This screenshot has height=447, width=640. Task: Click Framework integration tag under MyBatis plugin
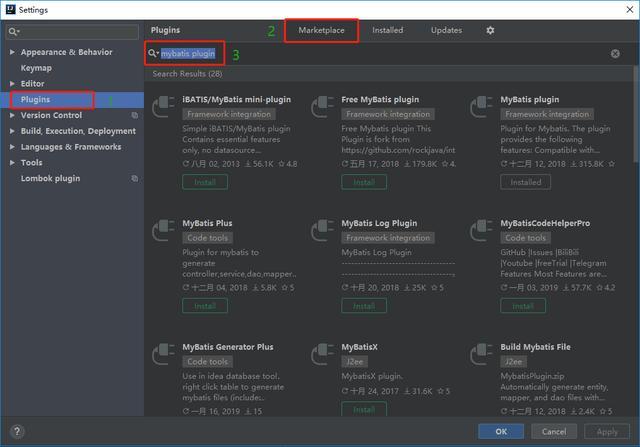547,114
